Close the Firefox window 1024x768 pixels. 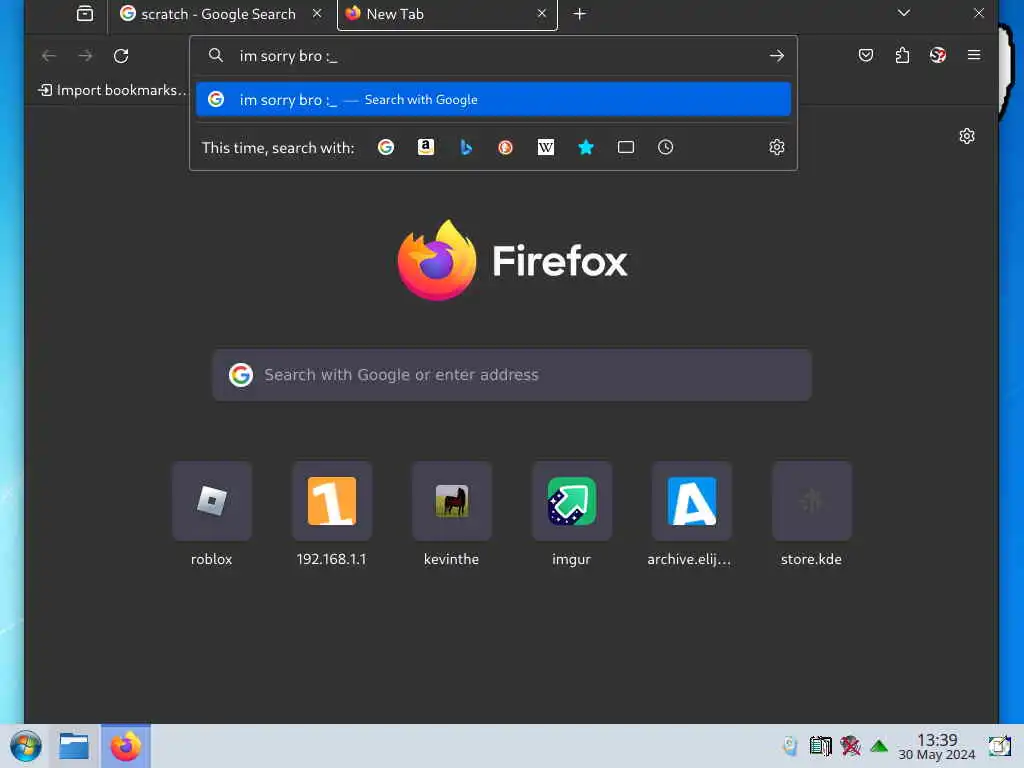(x=978, y=13)
